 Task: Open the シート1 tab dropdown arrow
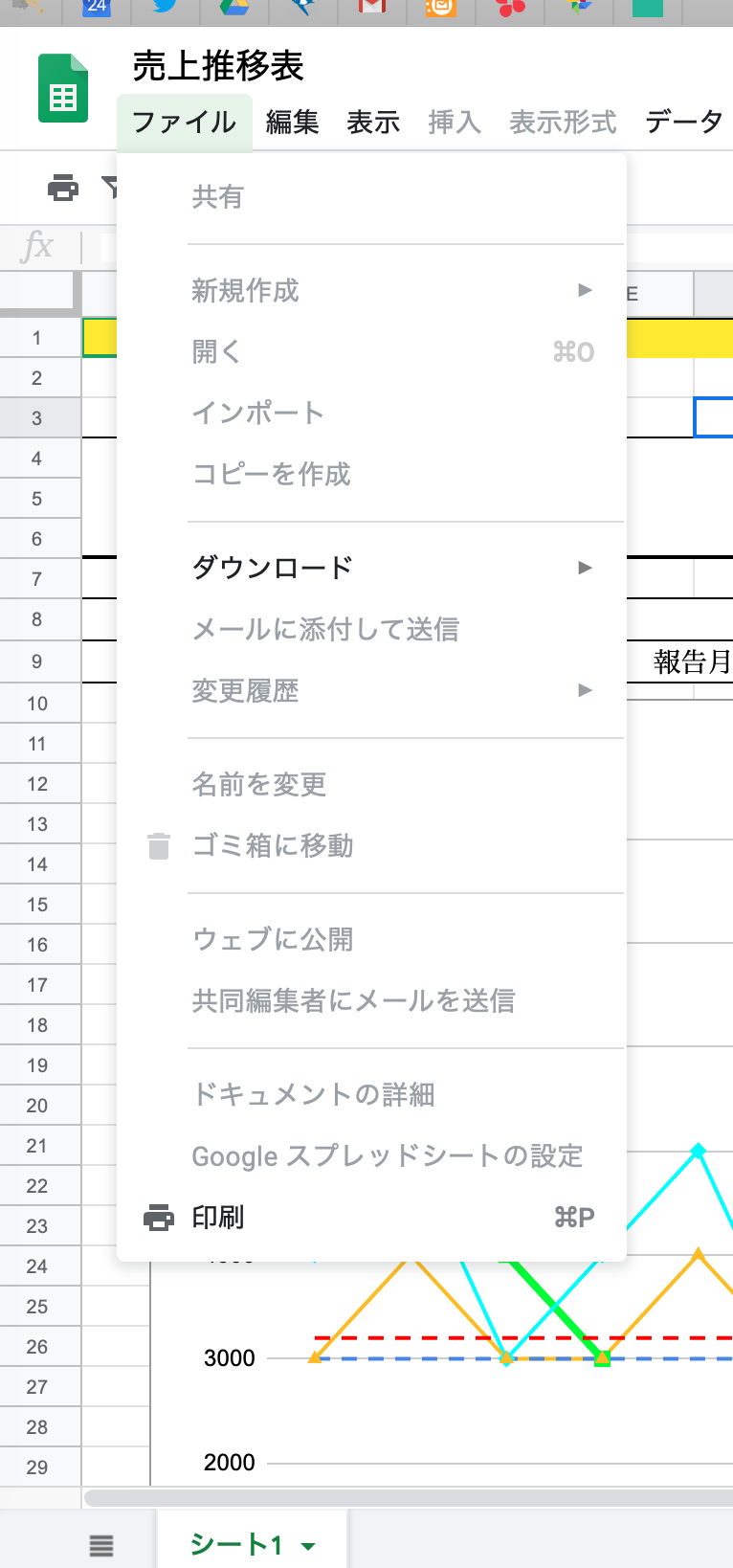coord(308,1546)
